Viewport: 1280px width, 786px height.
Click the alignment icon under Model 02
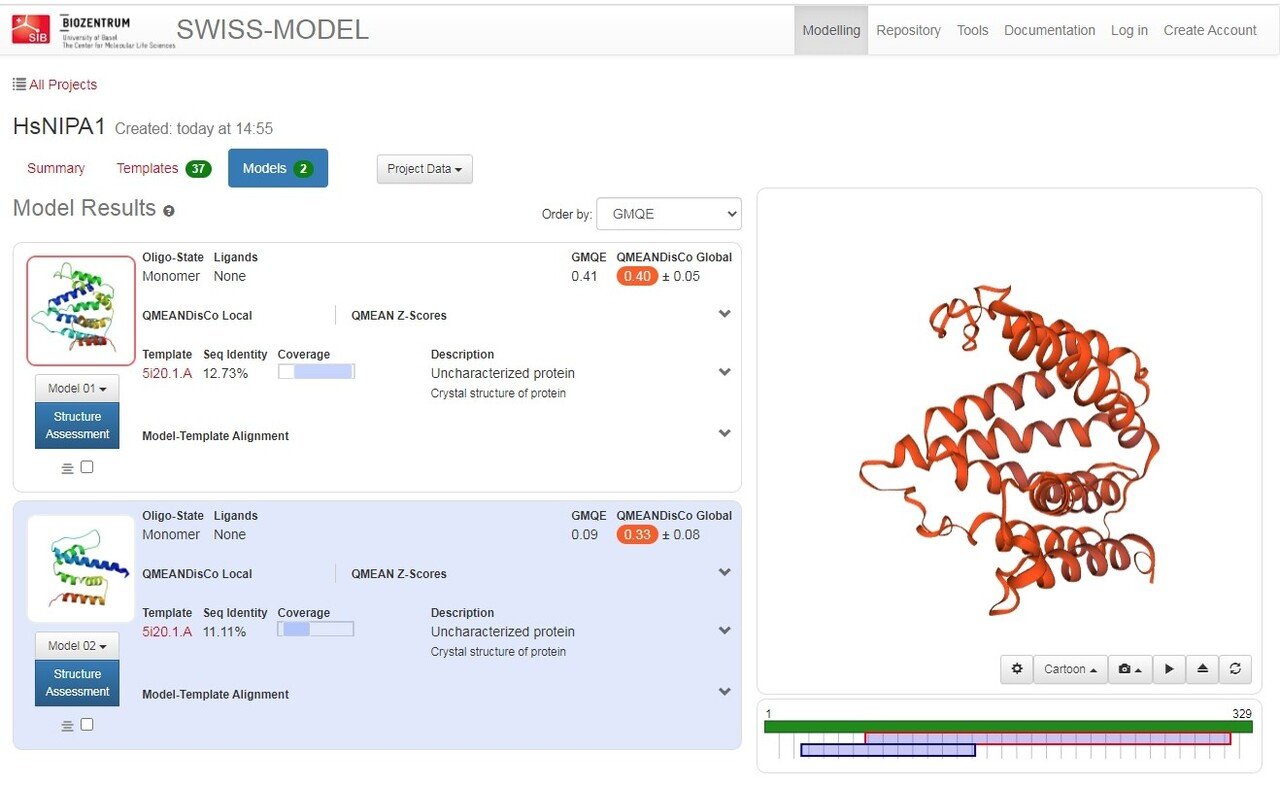(67, 726)
